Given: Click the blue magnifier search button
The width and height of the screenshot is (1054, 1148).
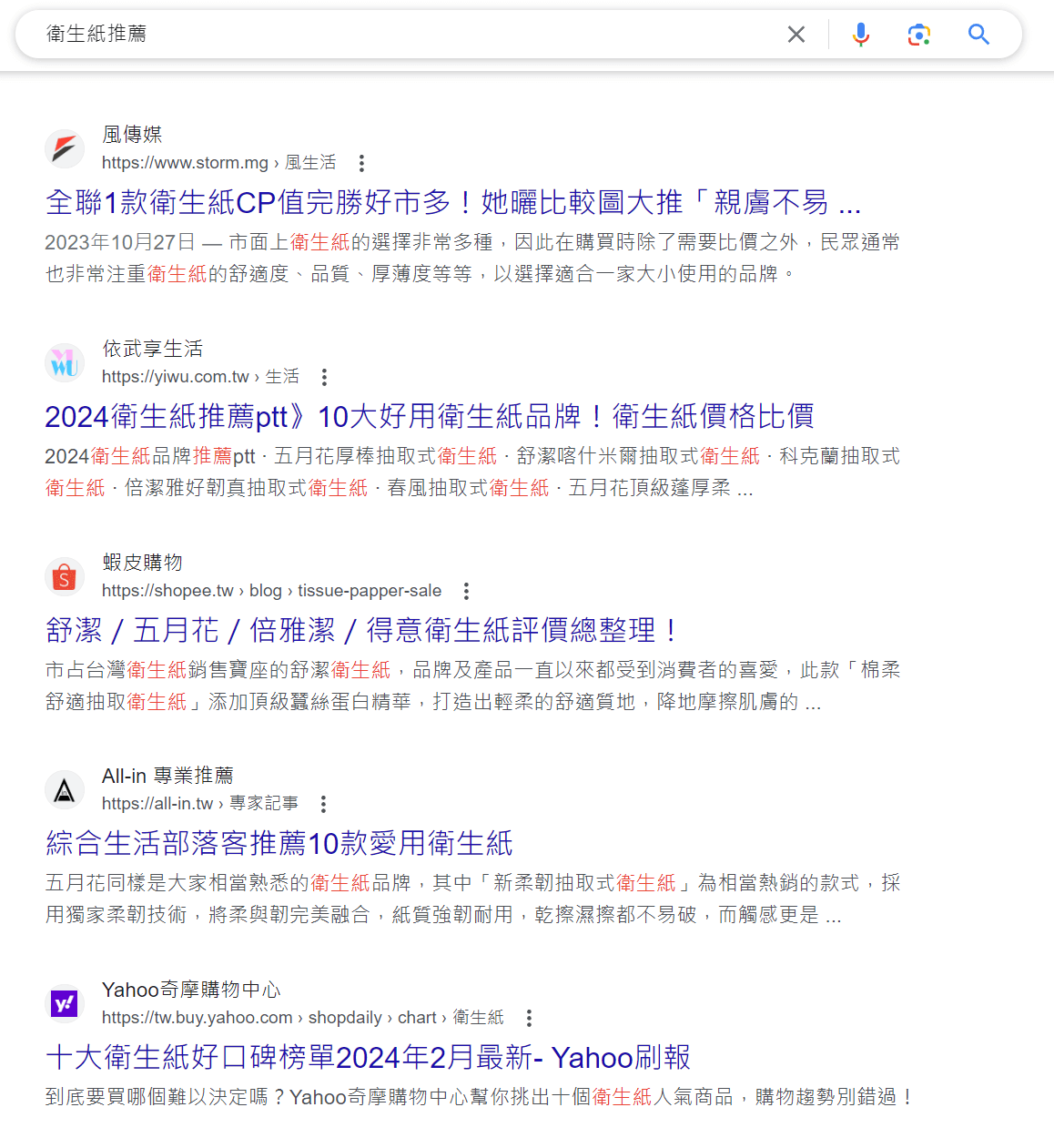Looking at the screenshot, I should point(978,35).
